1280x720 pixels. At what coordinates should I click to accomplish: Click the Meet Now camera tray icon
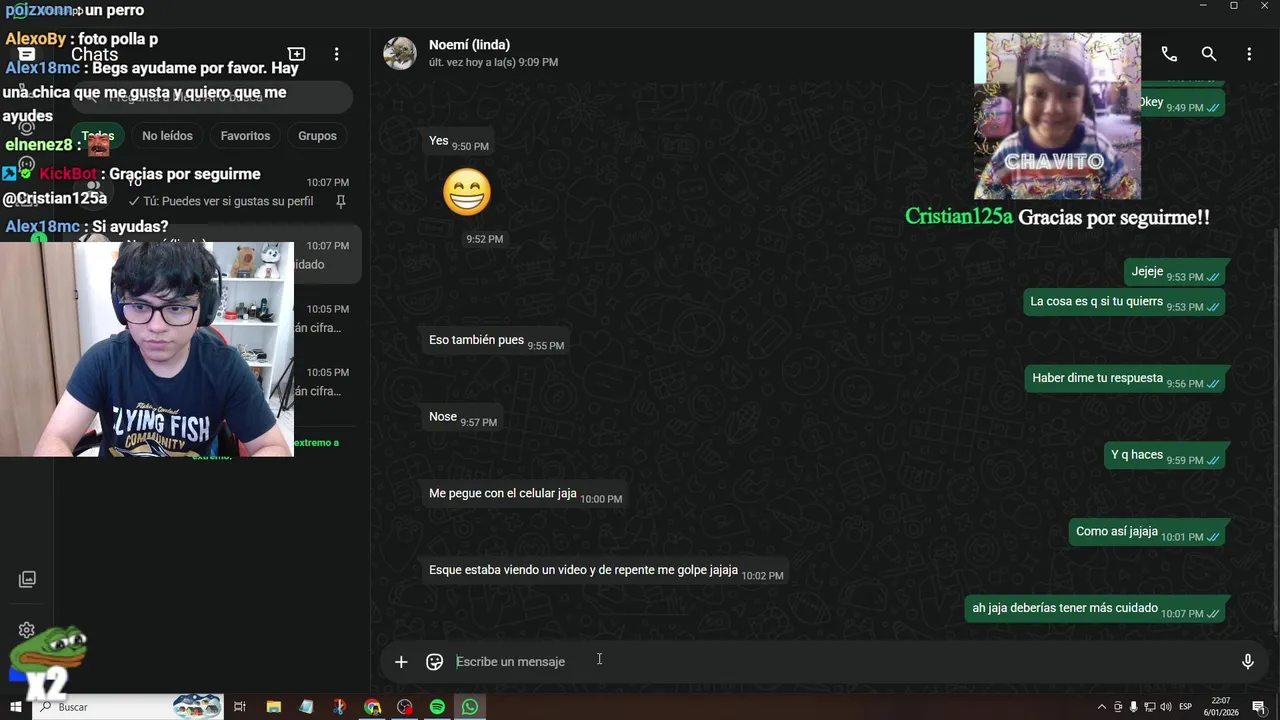[x=1118, y=707]
